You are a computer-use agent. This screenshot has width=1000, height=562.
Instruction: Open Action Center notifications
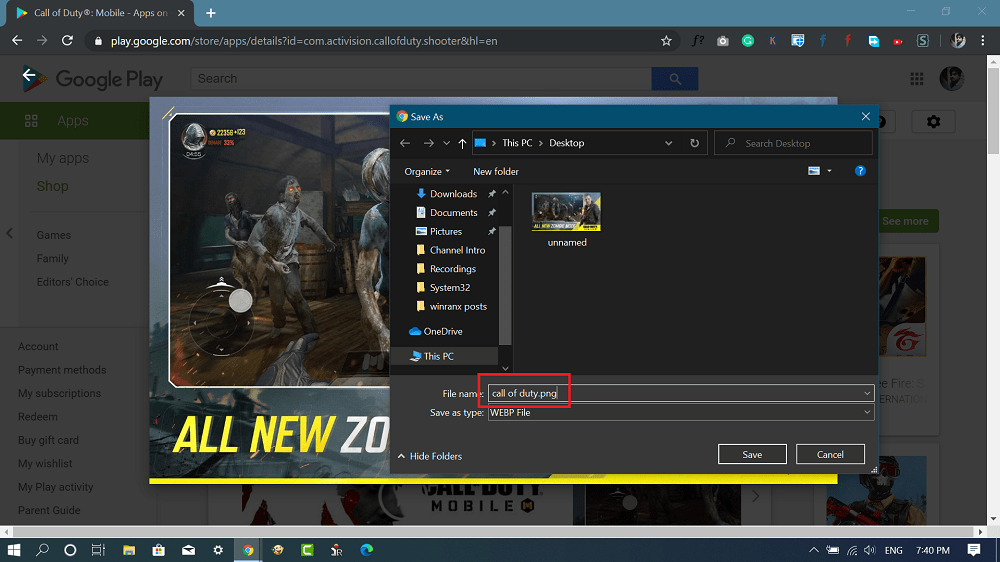(x=973, y=550)
